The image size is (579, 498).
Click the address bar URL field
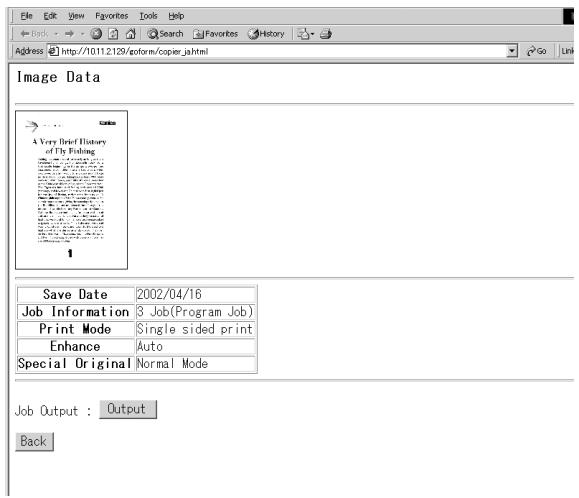point(282,51)
